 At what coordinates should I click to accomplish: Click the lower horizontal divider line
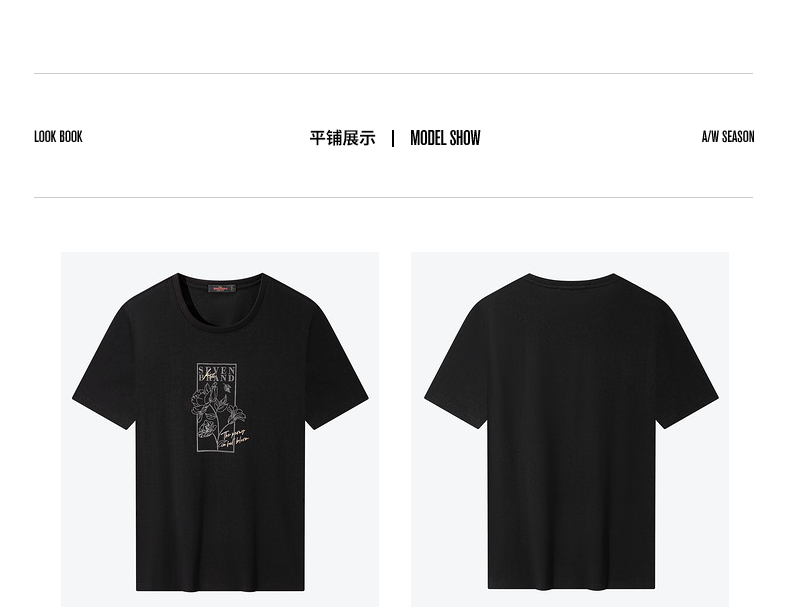point(393,197)
